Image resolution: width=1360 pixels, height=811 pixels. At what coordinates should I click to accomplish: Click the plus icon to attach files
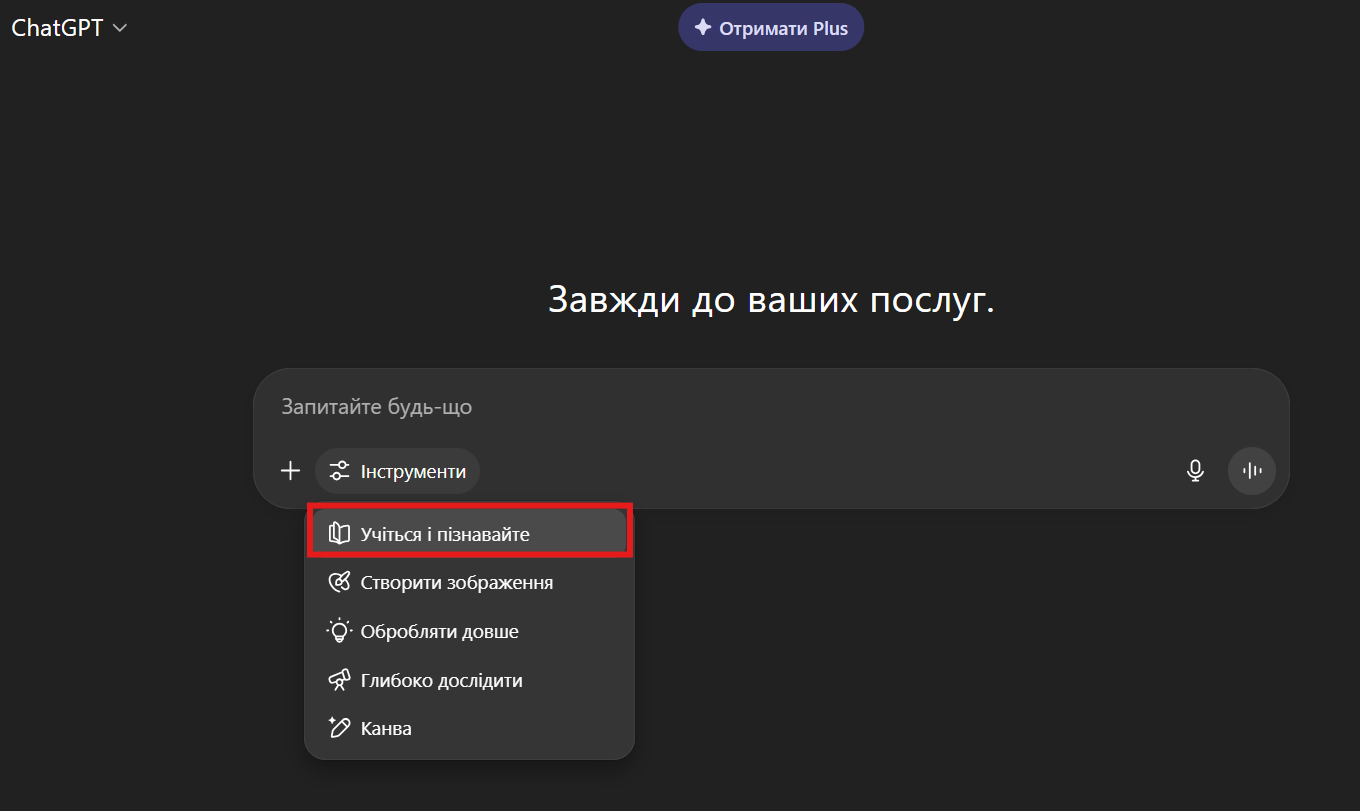290,471
